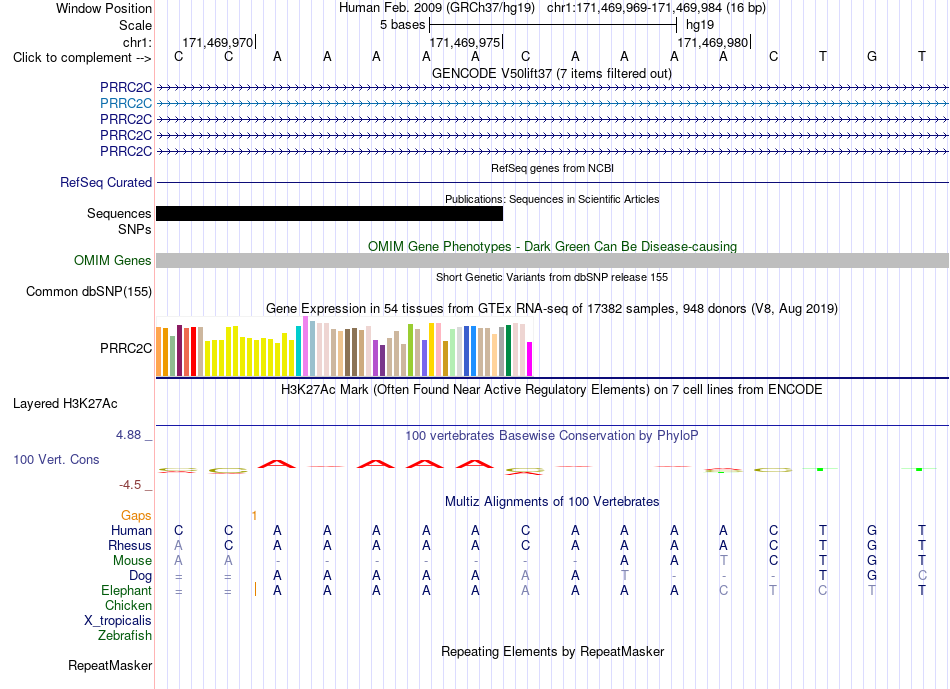Click the 'GENCODE V50lift37 (7 items filtered out)' title
Viewport: 950px width, 689px height.
tap(552, 73)
